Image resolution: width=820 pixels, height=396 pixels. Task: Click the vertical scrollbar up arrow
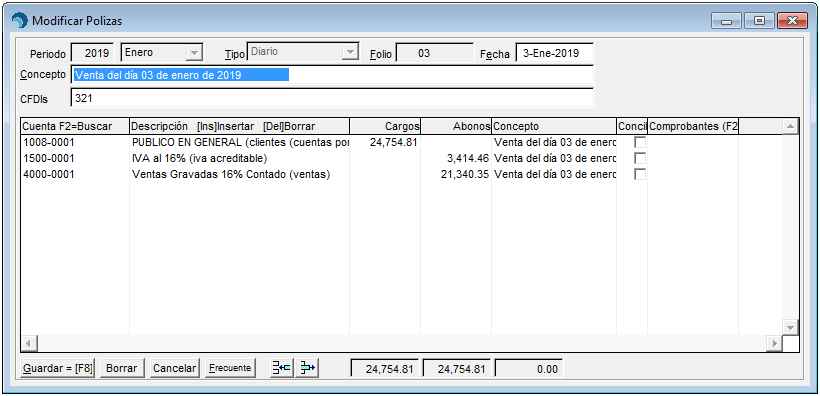(790, 126)
